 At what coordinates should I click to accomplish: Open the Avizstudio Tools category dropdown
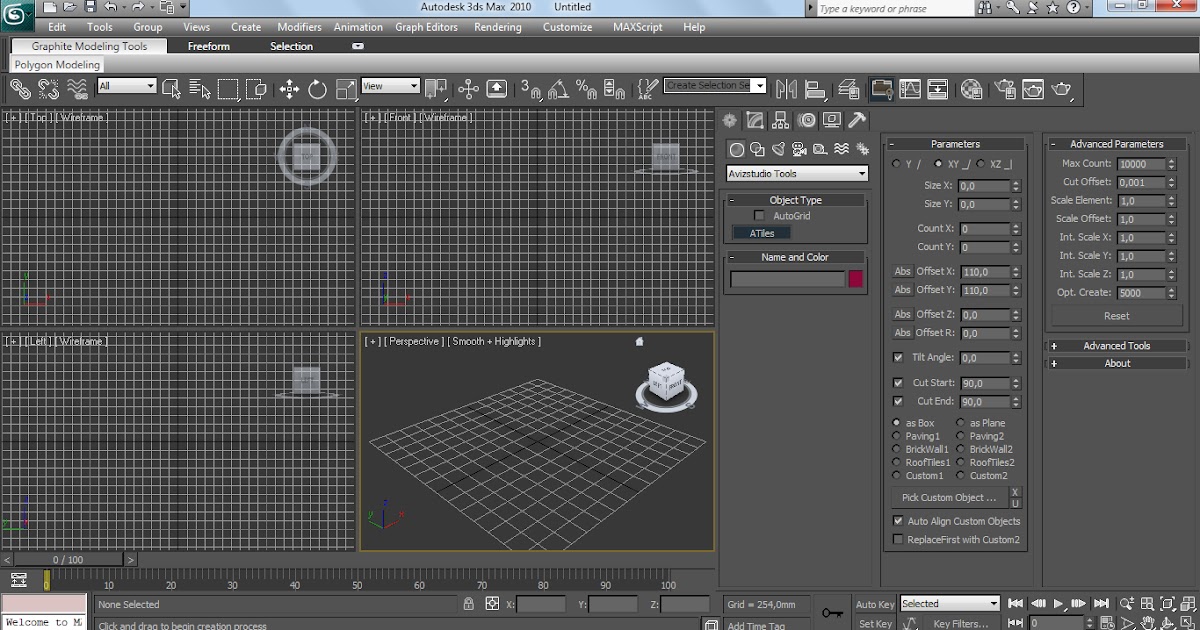click(797, 174)
